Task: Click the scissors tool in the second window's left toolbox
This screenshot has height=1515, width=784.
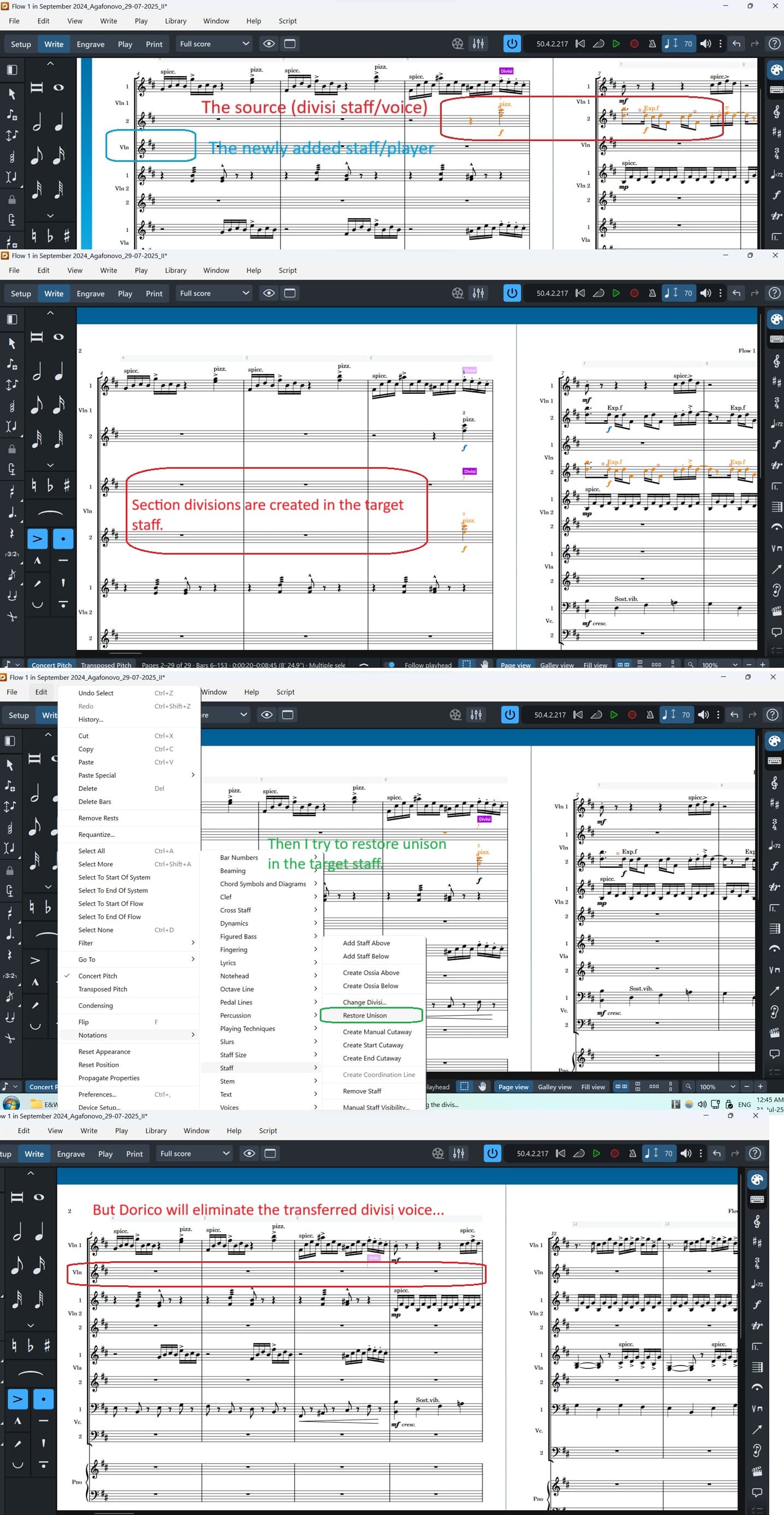Action: [11, 616]
